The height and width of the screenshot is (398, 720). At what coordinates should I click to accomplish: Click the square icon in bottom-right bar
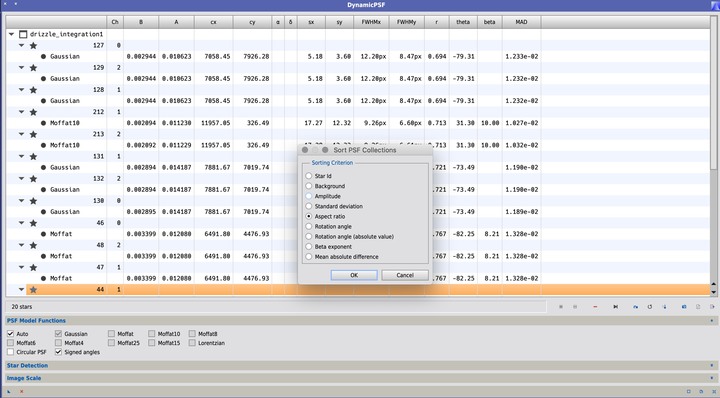689,392
